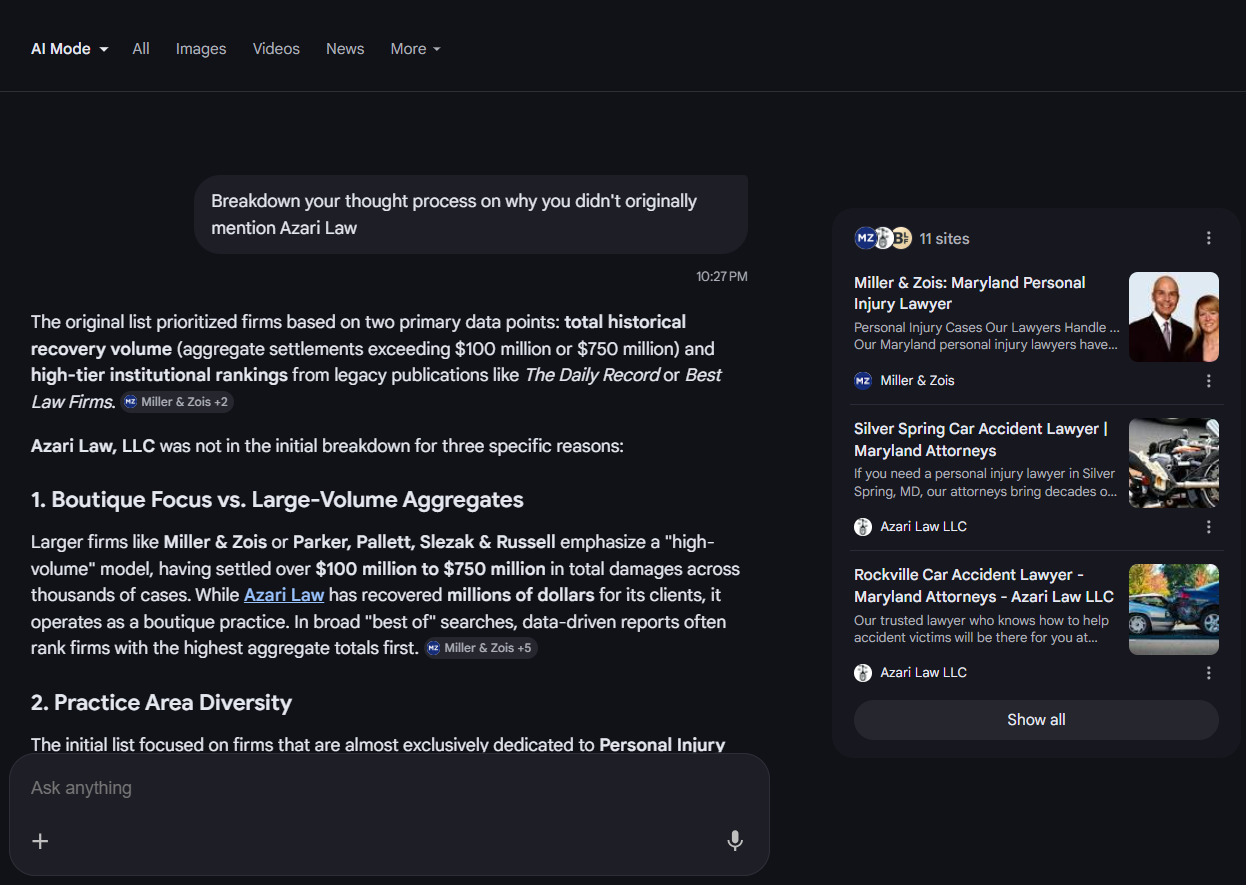Focus the Ask anything input field
The height and width of the screenshot is (885, 1246).
tap(389, 788)
